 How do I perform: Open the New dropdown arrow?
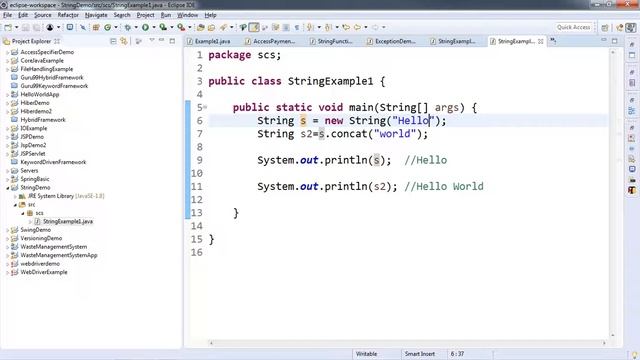pyautogui.click(x=16, y=27)
